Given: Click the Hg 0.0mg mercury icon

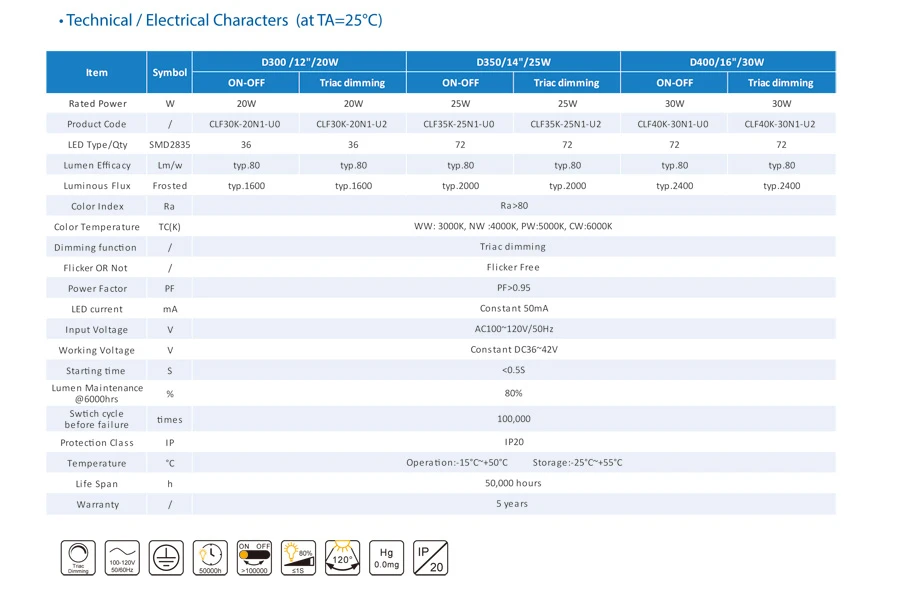Looking at the screenshot, I should pyautogui.click(x=386, y=558).
